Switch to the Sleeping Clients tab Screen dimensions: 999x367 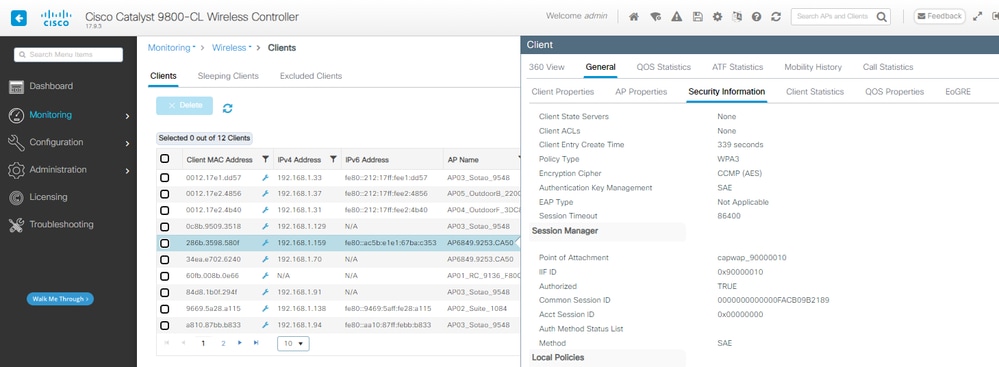pyautogui.click(x=228, y=76)
